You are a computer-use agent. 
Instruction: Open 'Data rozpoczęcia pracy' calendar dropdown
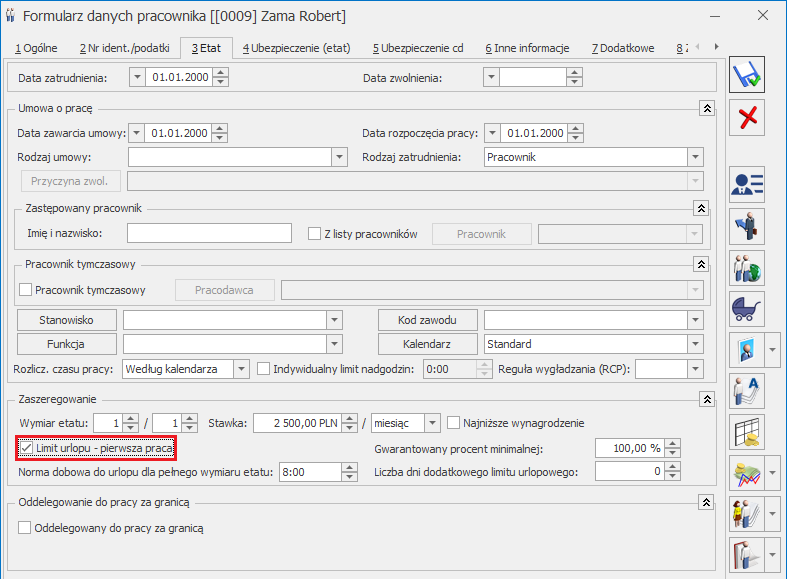pos(492,133)
